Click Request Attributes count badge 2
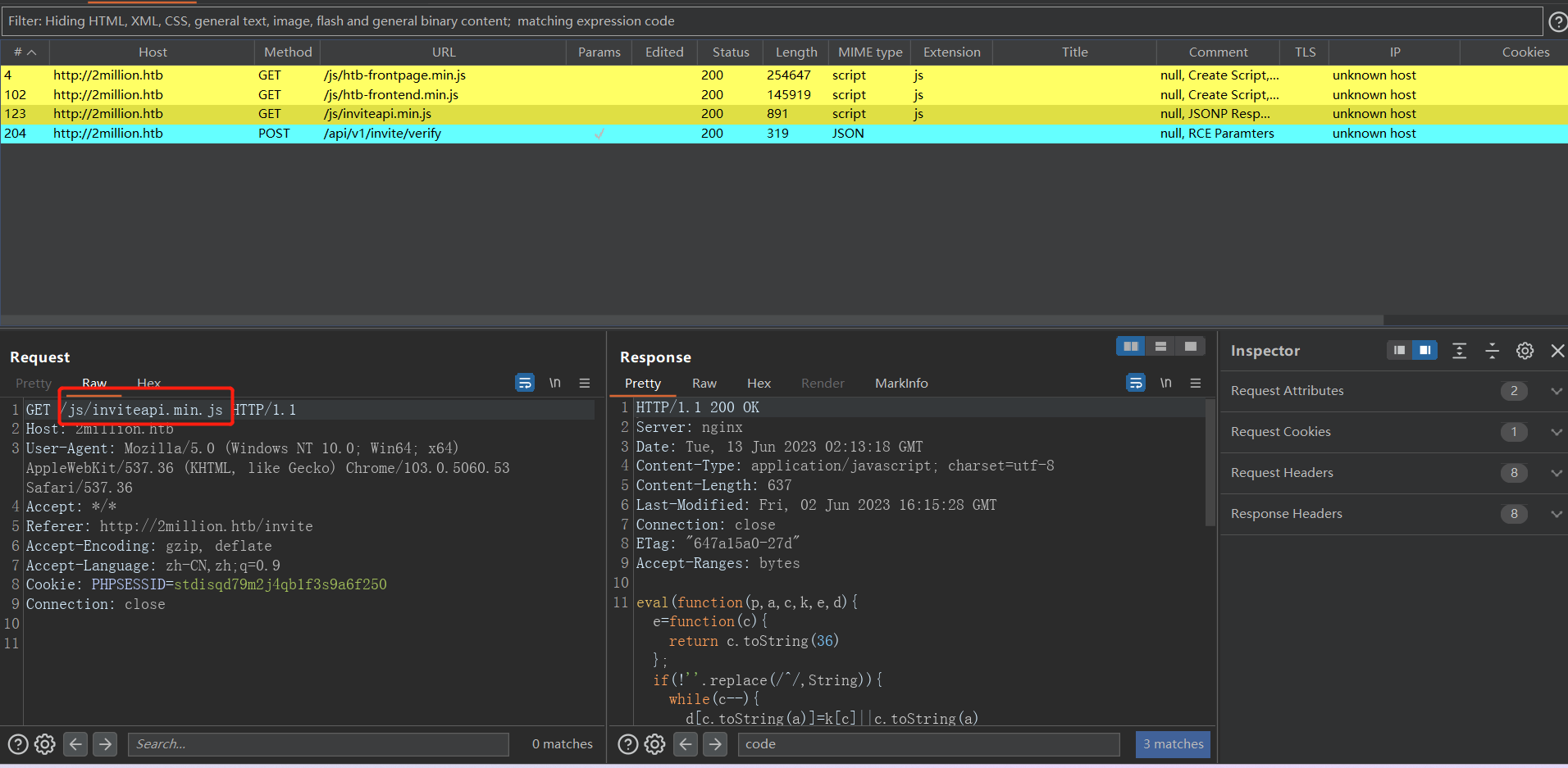Viewport: 1568px width, 768px height. pos(1514,391)
